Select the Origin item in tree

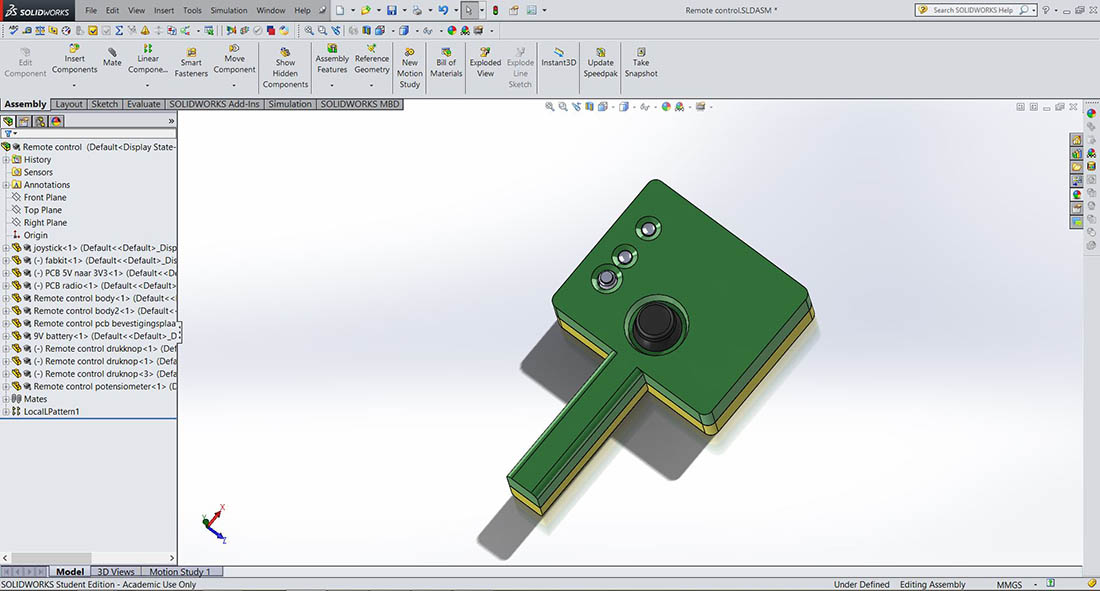pos(35,236)
